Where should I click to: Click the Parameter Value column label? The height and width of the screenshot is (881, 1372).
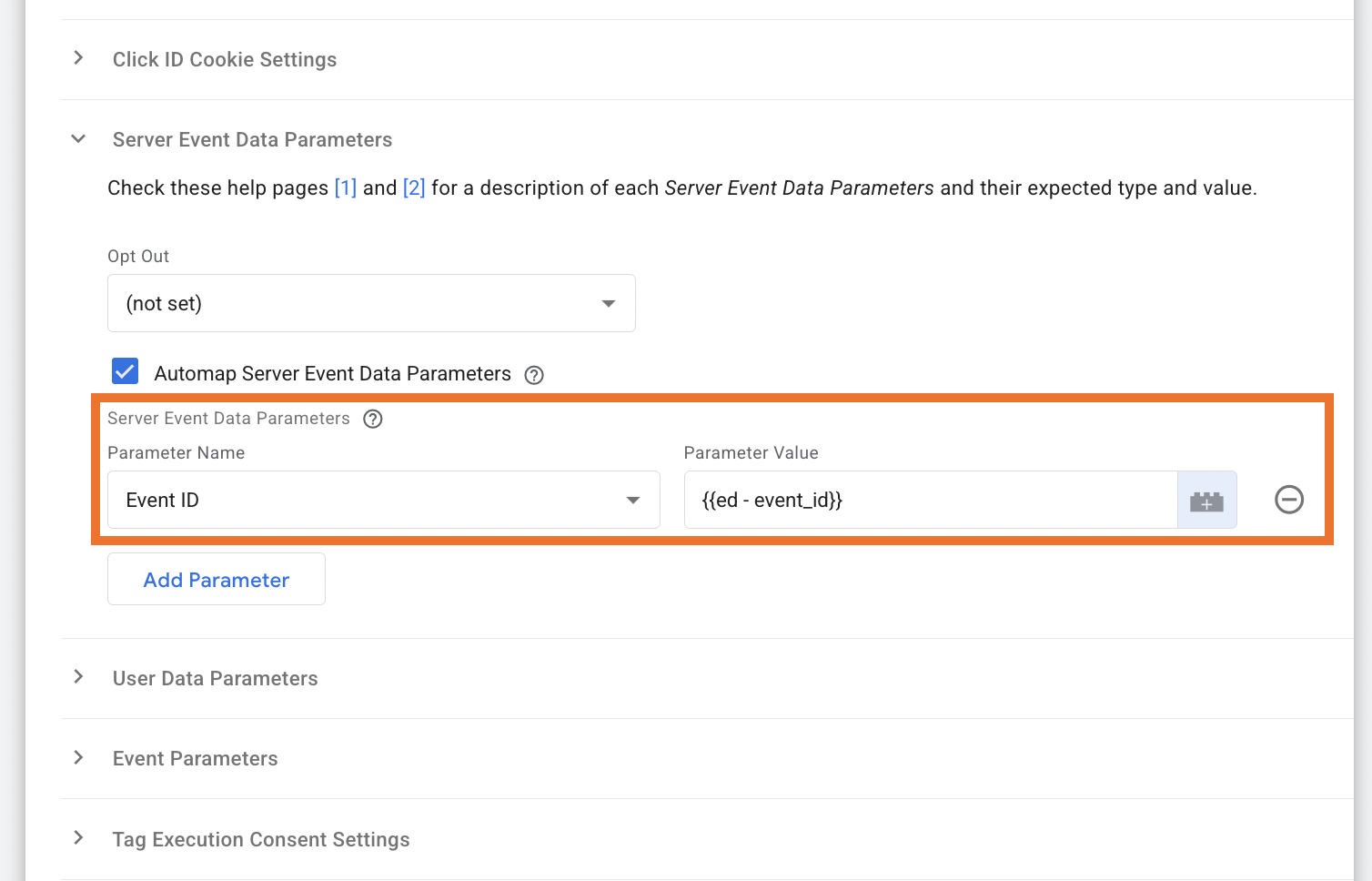coord(751,453)
